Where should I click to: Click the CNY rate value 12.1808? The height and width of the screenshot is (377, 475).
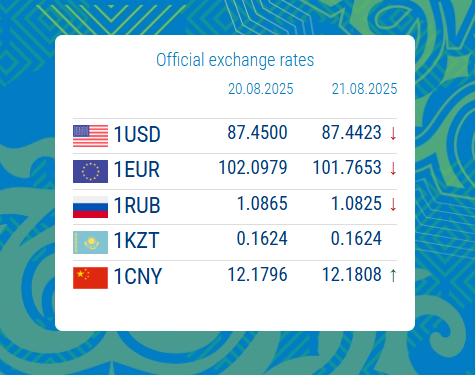pos(351,274)
